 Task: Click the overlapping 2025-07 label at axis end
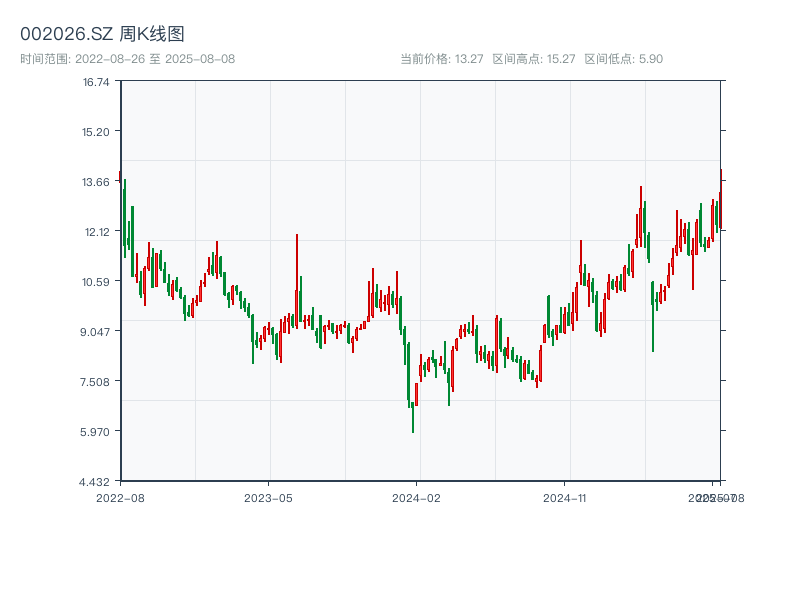tap(710, 497)
